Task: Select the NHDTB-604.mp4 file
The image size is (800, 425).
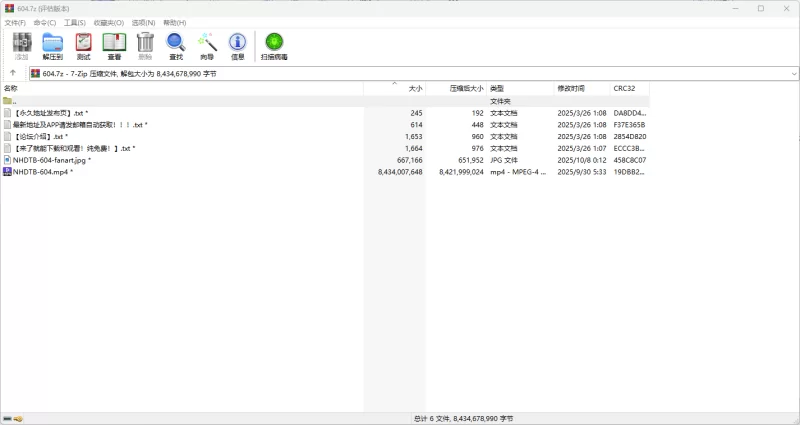Action: [42, 172]
